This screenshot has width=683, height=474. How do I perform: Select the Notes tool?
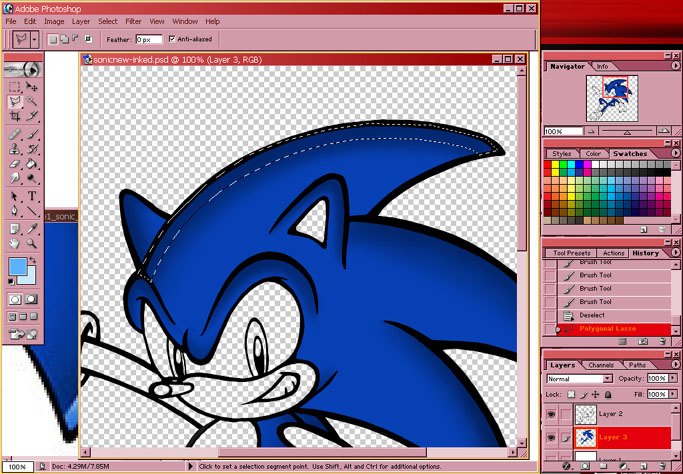click(x=15, y=229)
